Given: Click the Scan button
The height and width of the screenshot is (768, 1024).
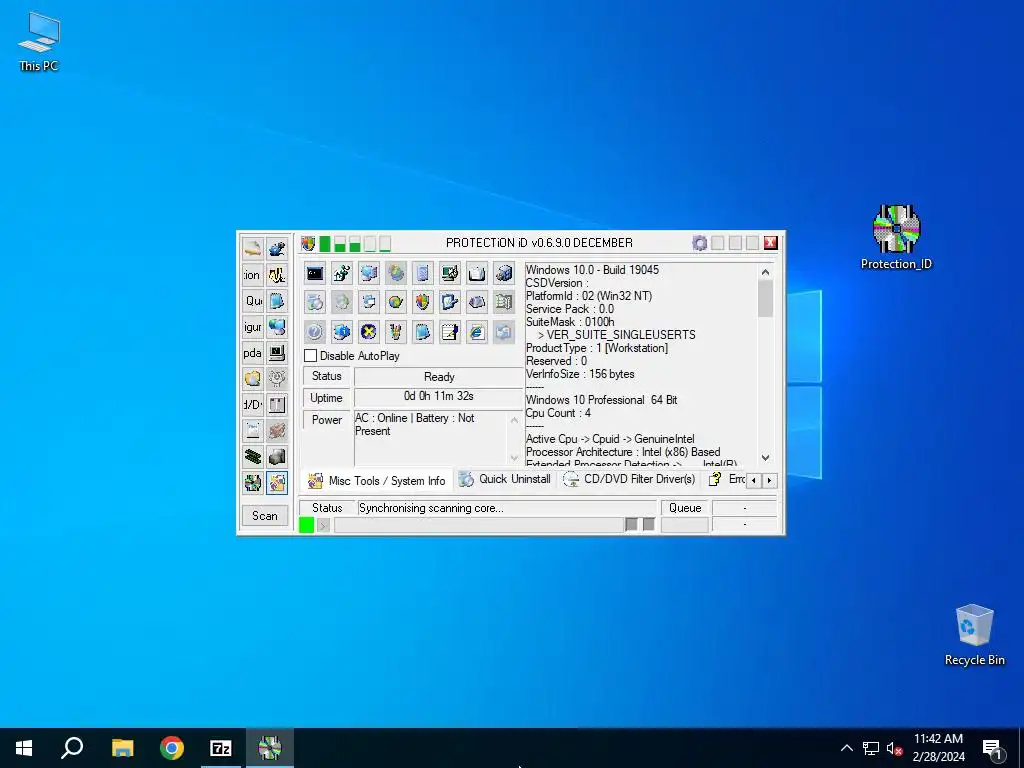Looking at the screenshot, I should tap(264, 516).
